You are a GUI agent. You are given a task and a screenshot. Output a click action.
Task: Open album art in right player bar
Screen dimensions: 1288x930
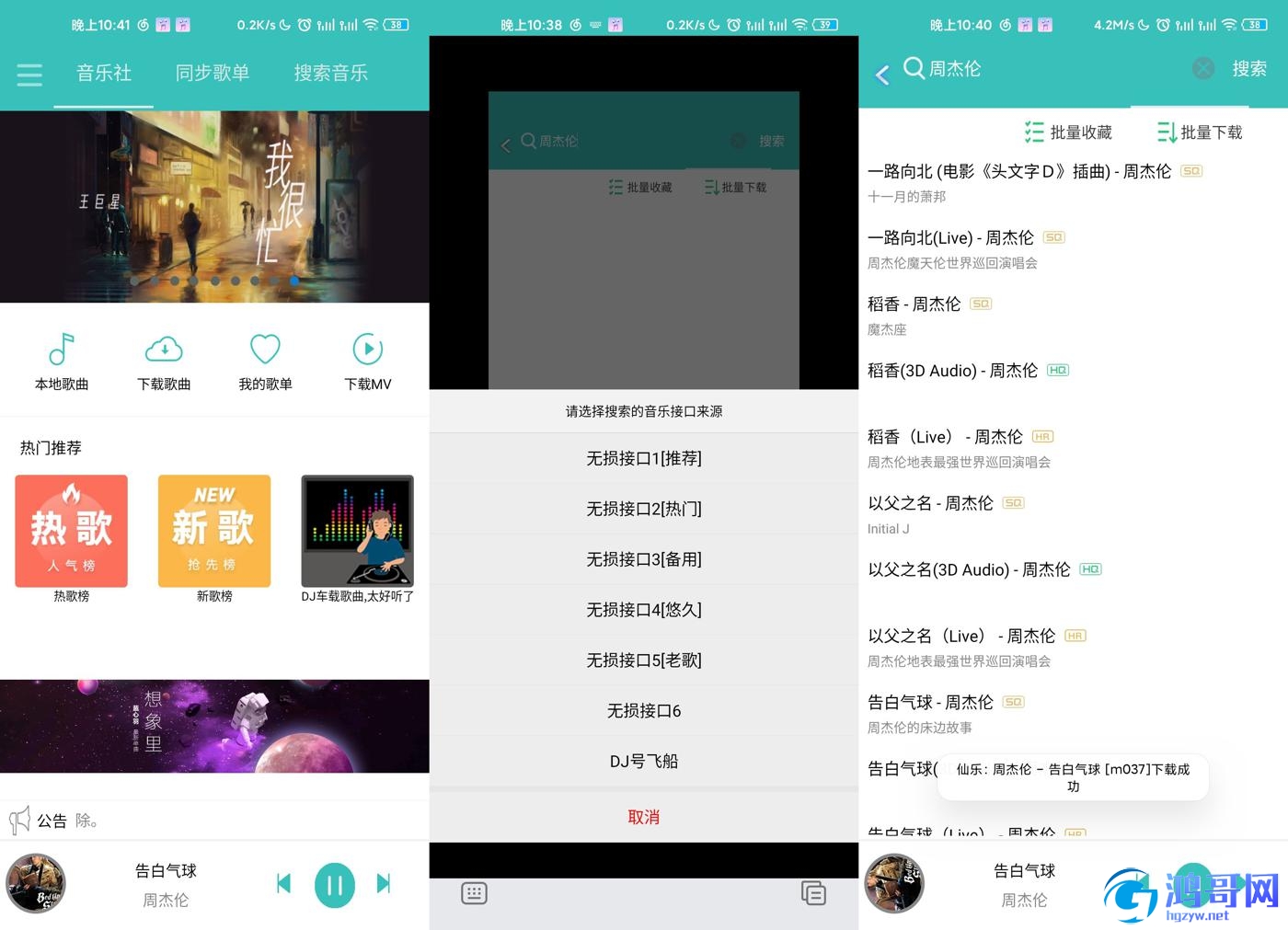point(894,884)
